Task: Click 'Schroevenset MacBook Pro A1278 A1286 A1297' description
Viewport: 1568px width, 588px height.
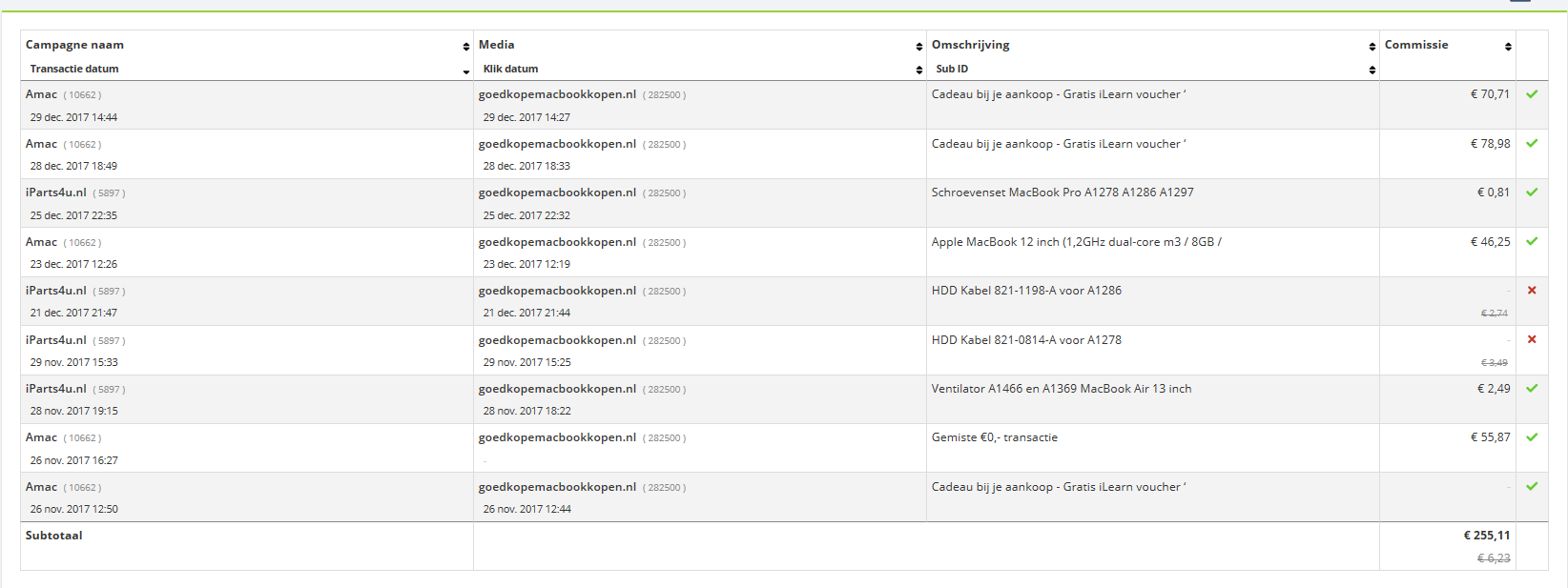Action: [1063, 193]
